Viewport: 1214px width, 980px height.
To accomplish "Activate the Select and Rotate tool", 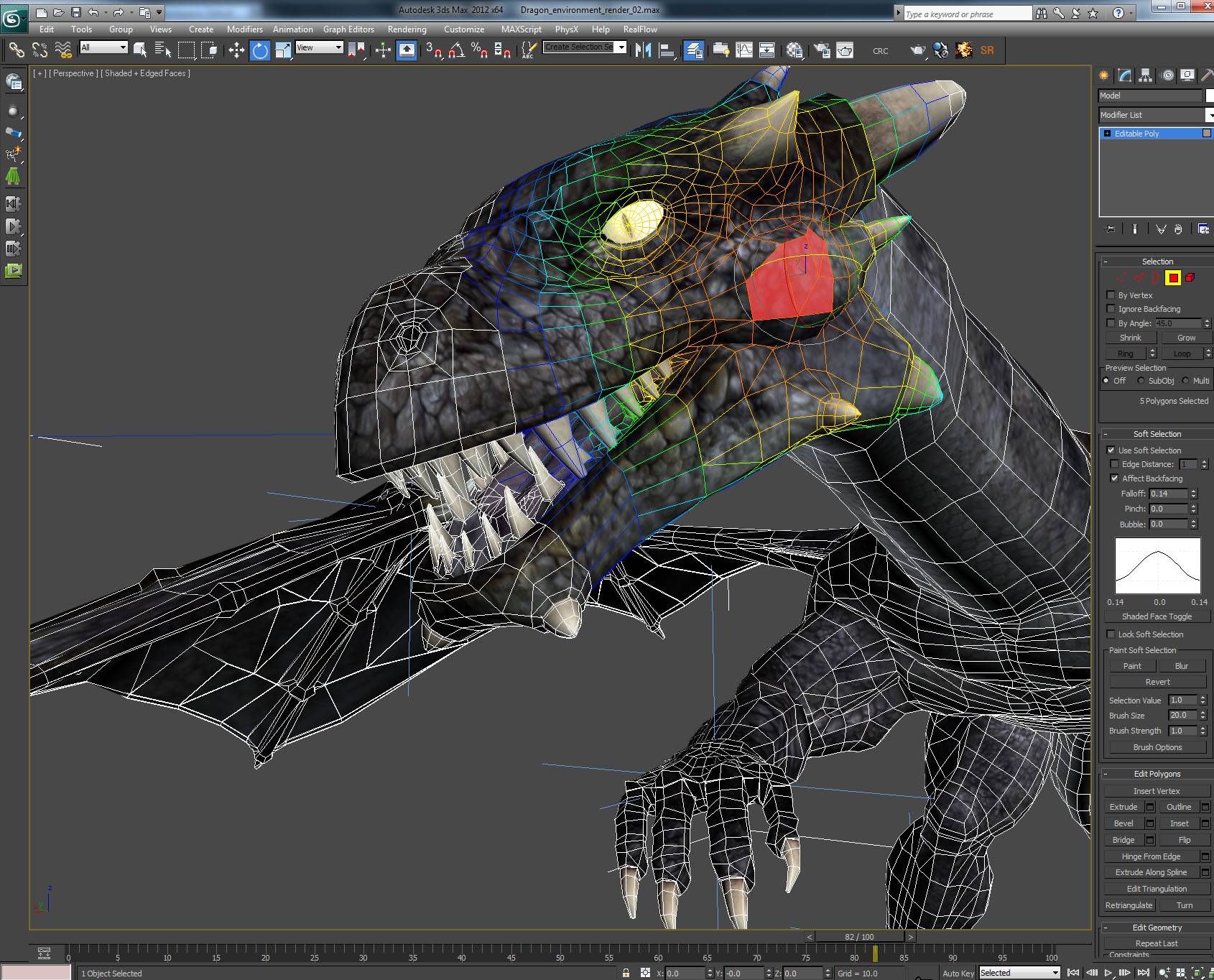I will coord(260,50).
